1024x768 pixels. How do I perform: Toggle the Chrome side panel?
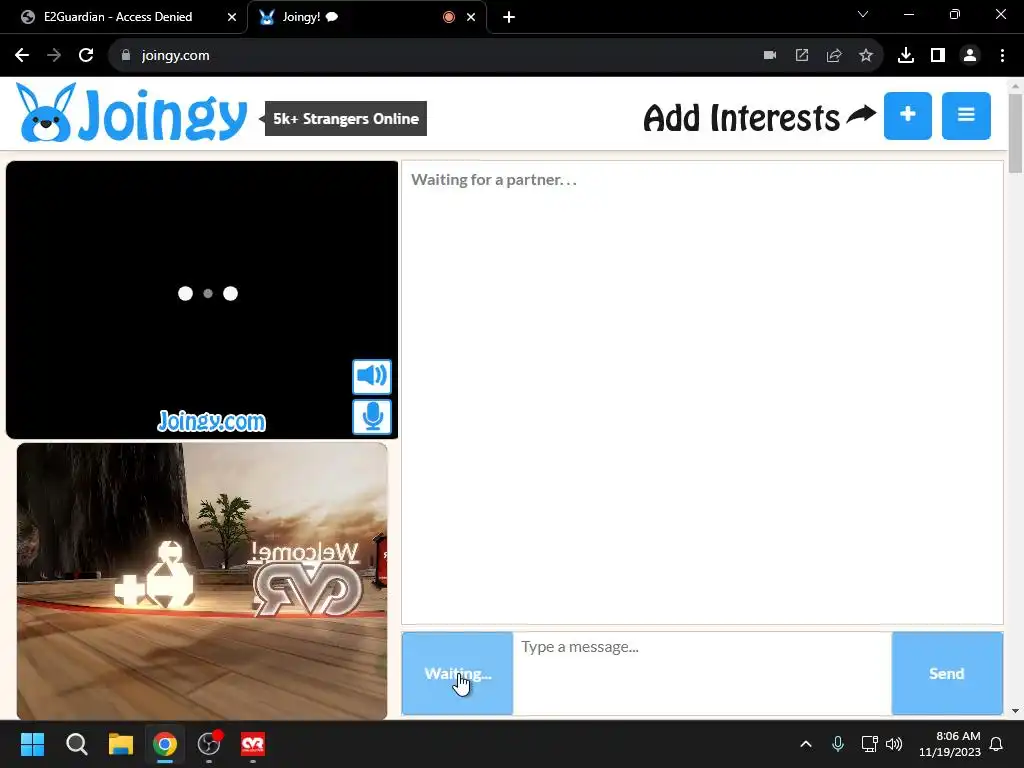click(938, 56)
